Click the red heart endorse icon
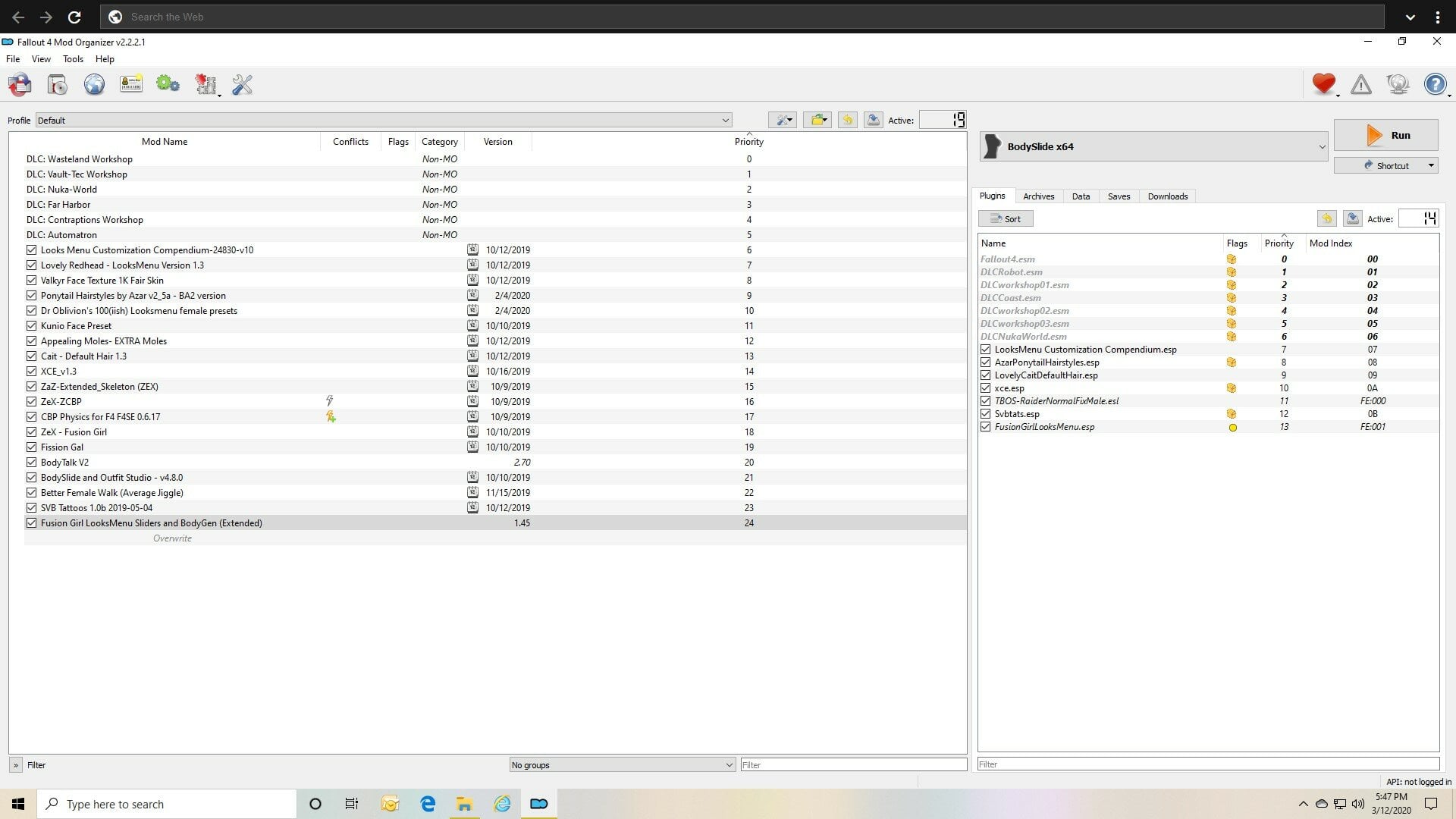Screen dimensions: 1456x819 tap(1323, 84)
